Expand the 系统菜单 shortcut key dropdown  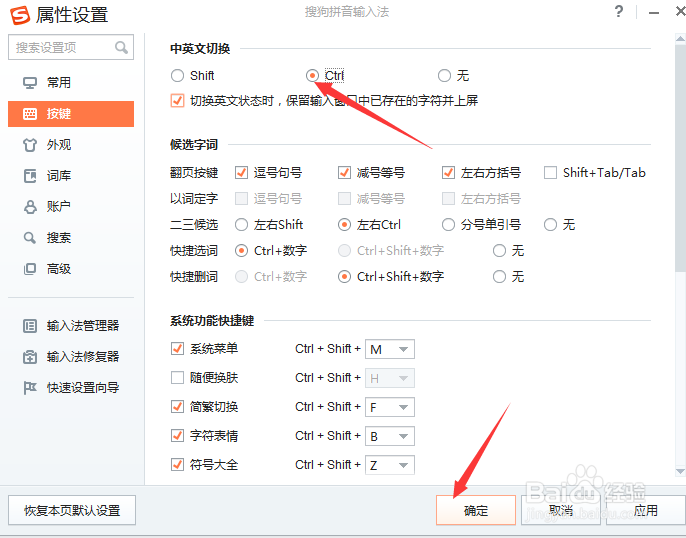pyautogui.click(x=404, y=349)
